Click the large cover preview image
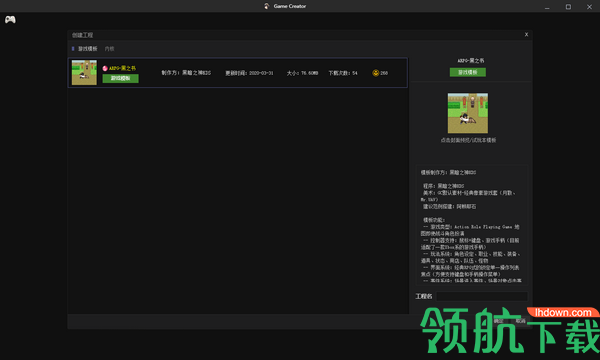 pyautogui.click(x=468, y=113)
